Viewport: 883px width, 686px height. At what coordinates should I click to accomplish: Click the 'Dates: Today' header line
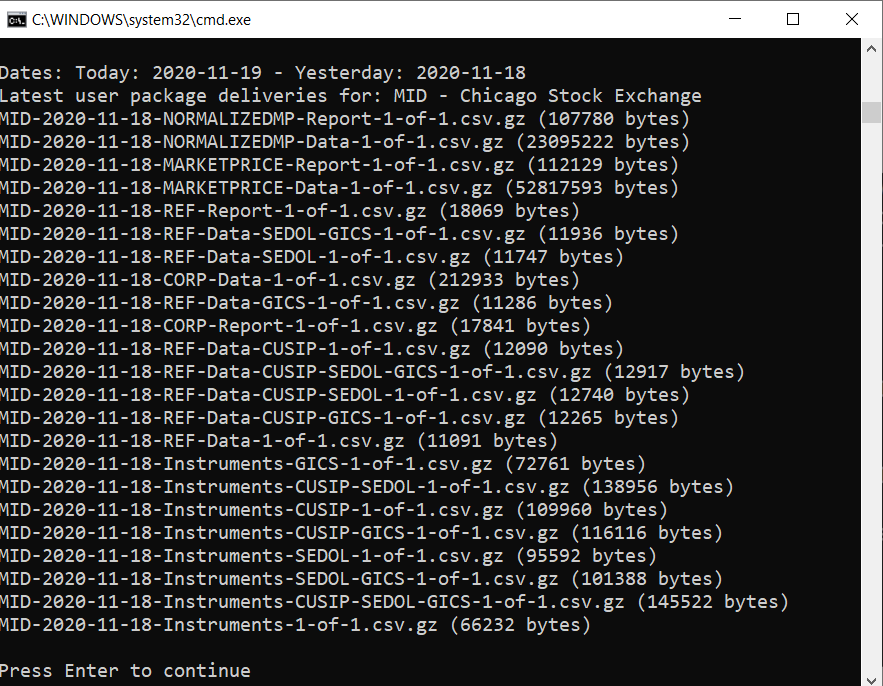click(x=262, y=73)
